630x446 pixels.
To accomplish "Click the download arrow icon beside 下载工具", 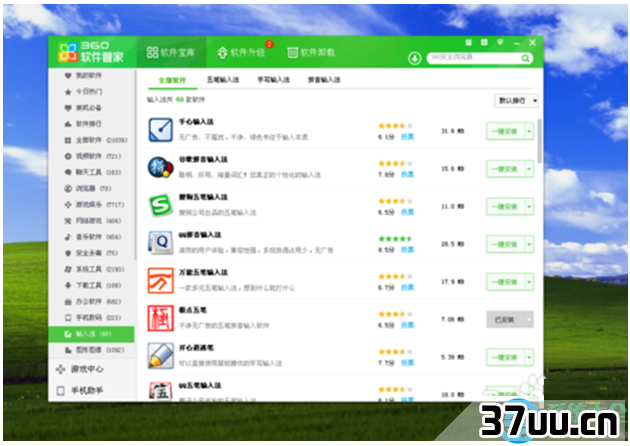I will 68,285.
